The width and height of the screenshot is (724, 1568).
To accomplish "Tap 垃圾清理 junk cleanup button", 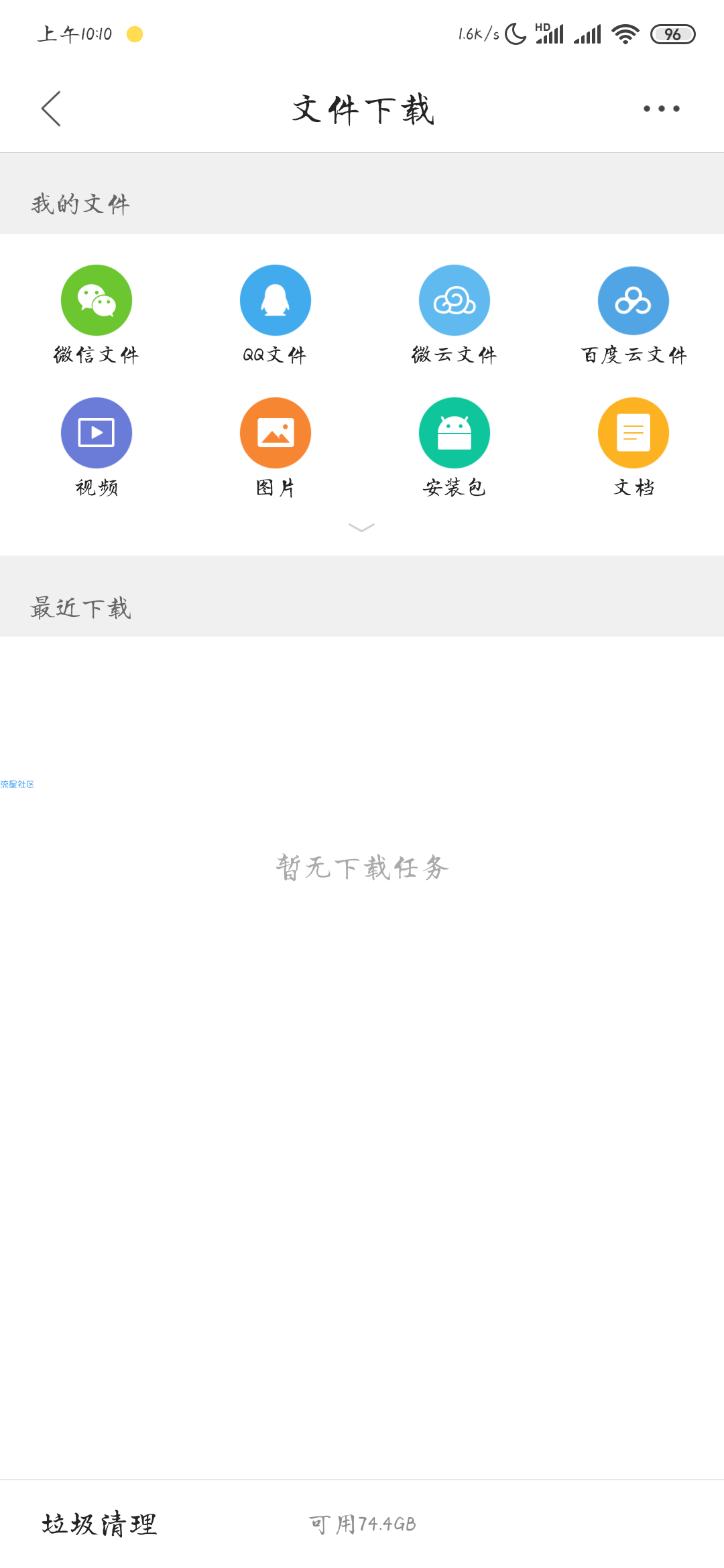I will [x=99, y=1524].
